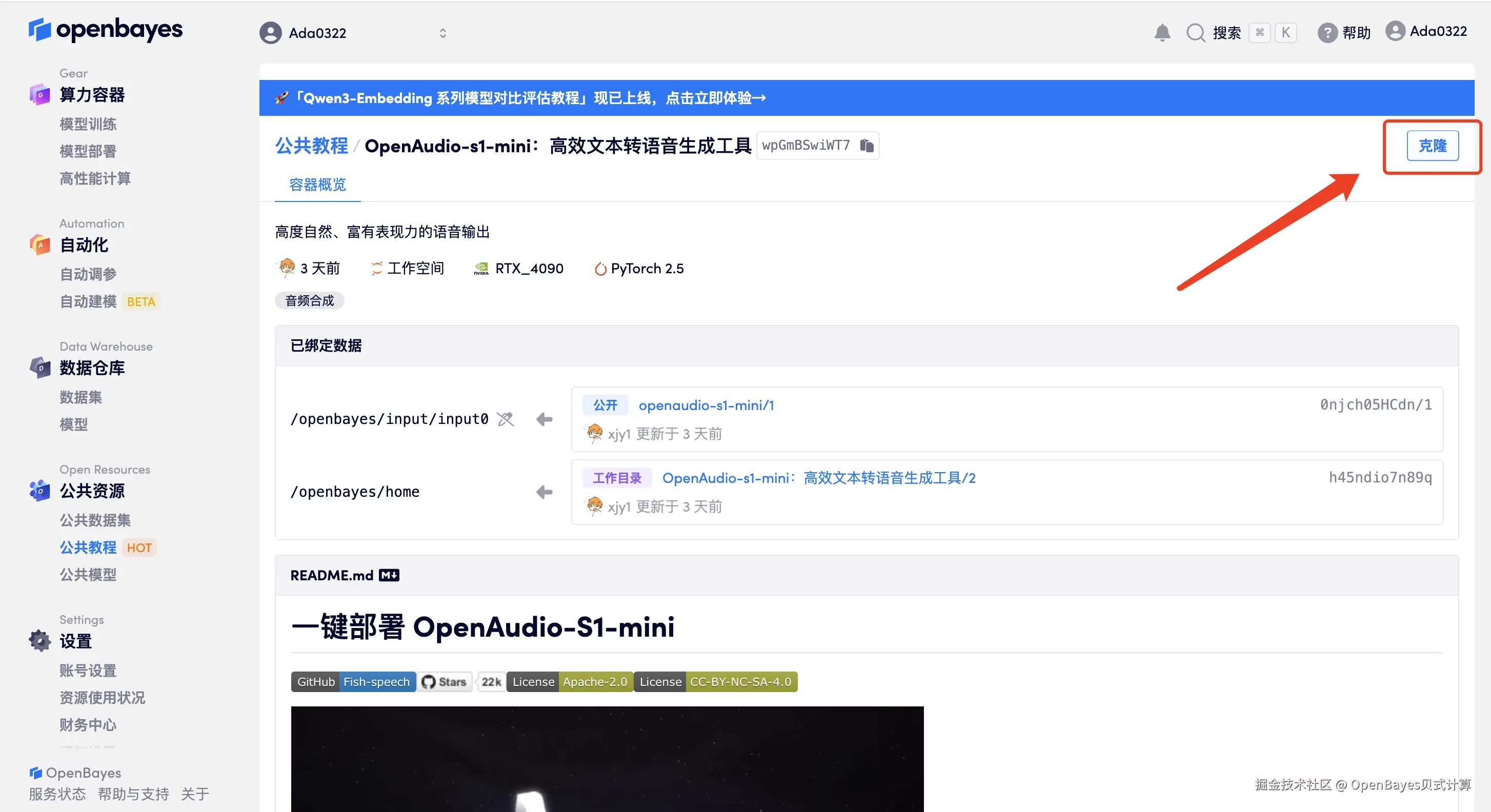Open 数据集 in the sidebar

click(80, 397)
